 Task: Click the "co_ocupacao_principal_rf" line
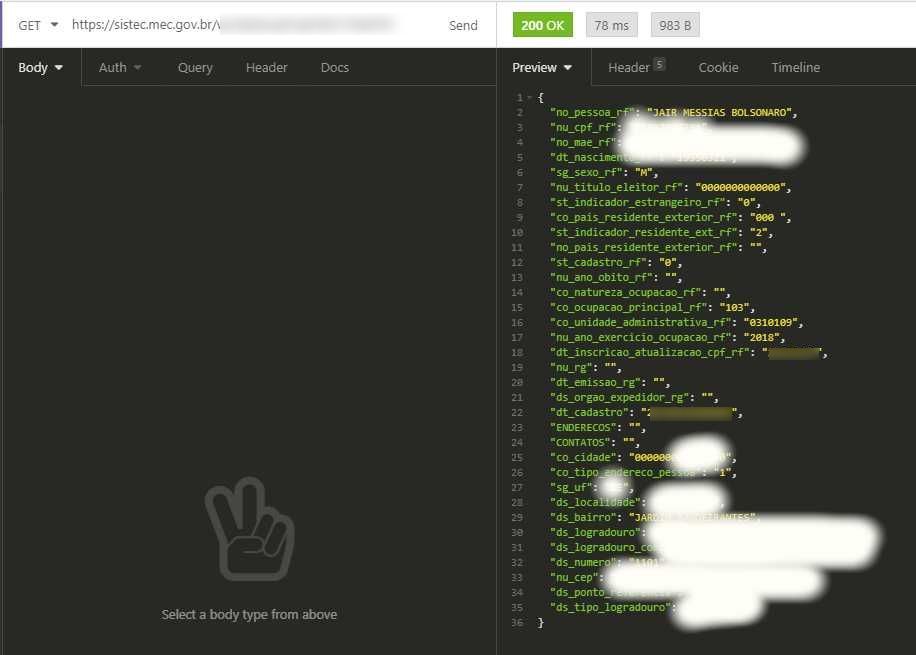point(653,307)
